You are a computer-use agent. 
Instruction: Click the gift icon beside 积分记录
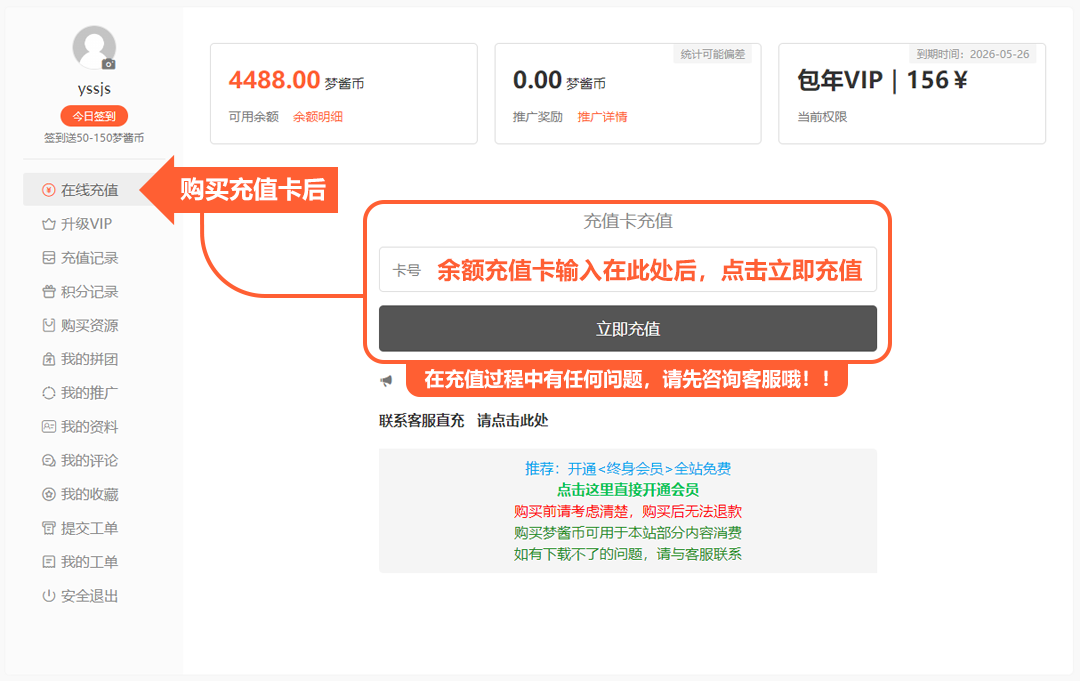tap(48, 292)
